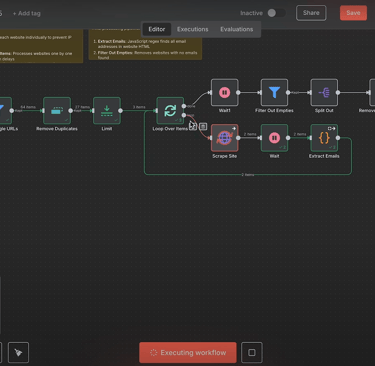Click the Share button
The image size is (375, 366).
(x=311, y=13)
